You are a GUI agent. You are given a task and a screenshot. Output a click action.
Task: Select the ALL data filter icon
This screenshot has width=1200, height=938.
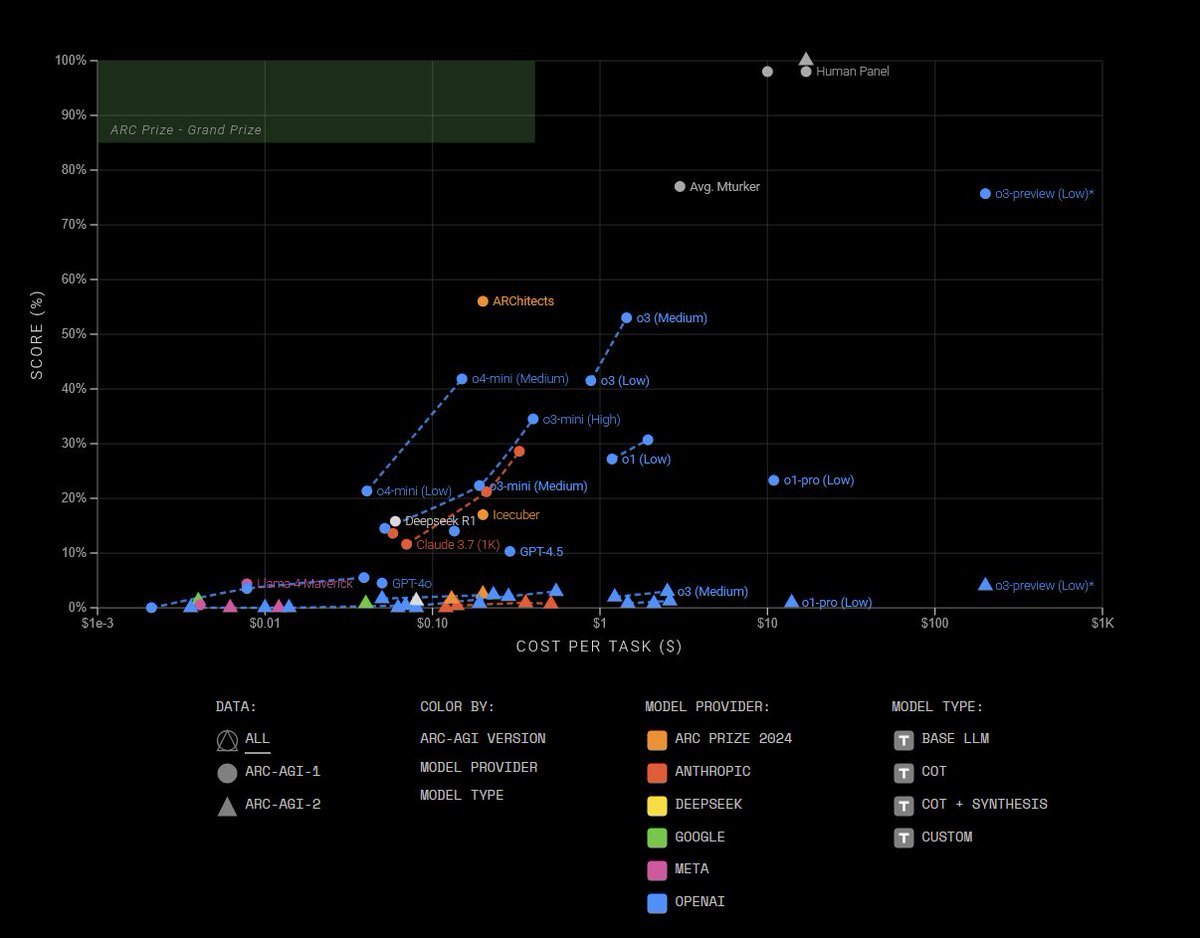(x=227, y=740)
